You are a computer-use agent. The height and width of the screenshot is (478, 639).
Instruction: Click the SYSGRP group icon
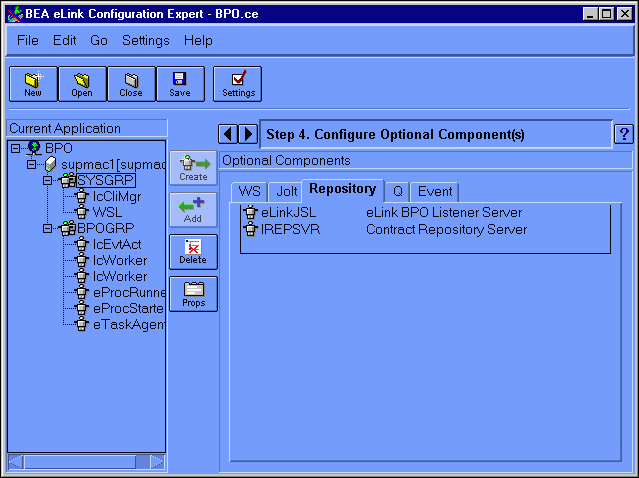[68, 180]
